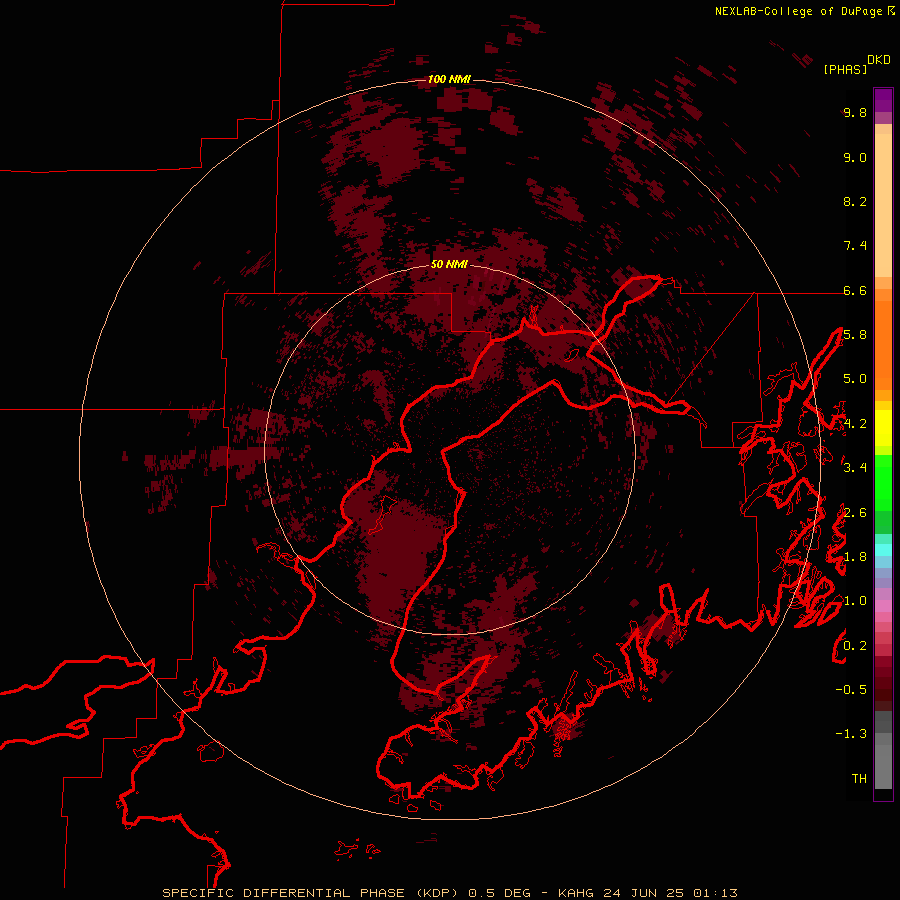This screenshot has height=900, width=900.
Task: Click the 4.2 scale value
Action: click(855, 424)
